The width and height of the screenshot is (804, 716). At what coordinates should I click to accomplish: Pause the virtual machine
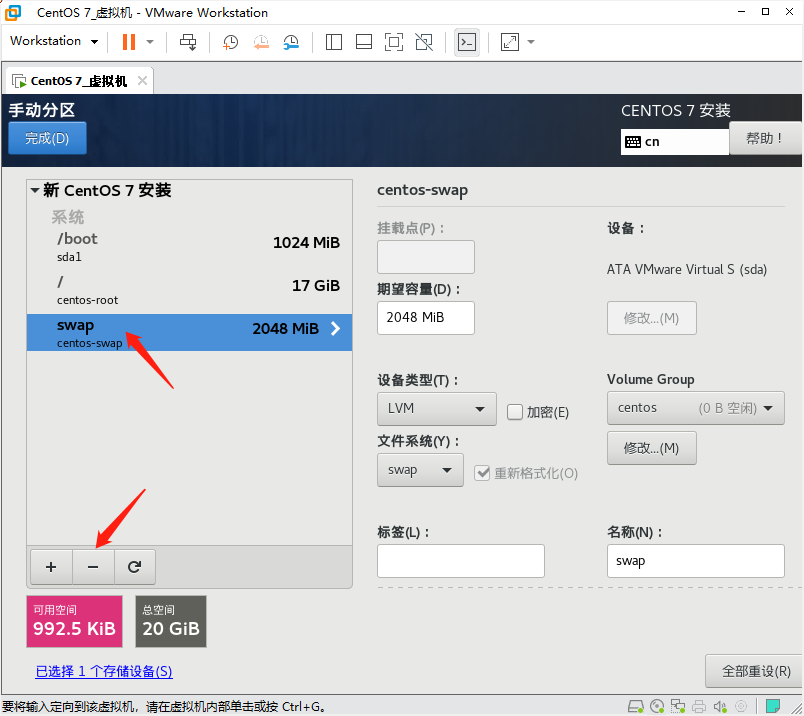[x=129, y=42]
